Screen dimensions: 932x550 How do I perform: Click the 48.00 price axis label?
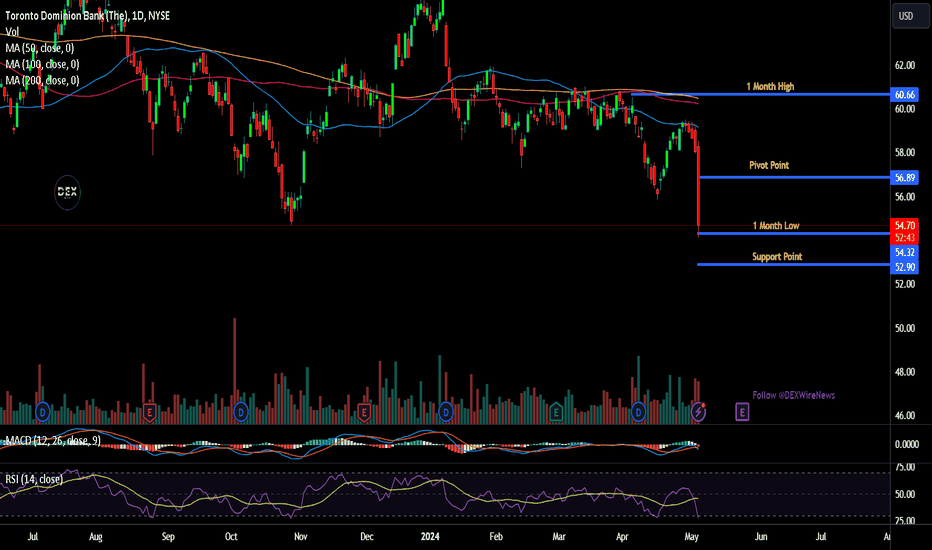pyautogui.click(x=905, y=372)
